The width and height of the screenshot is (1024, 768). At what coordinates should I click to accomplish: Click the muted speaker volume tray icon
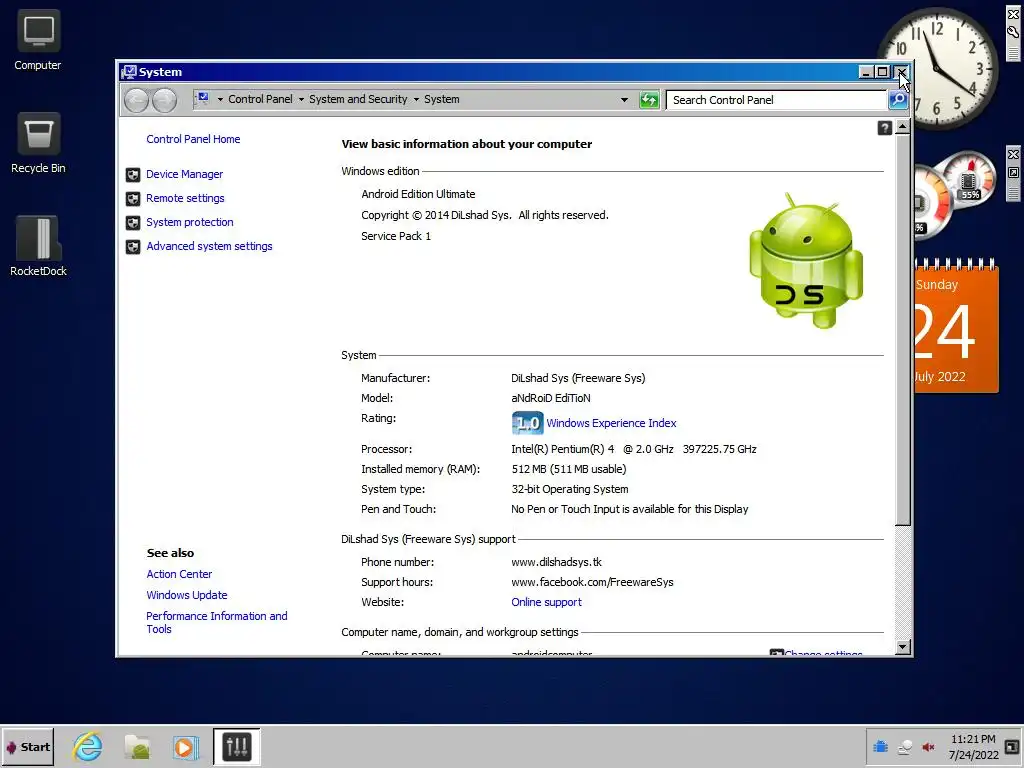coord(928,747)
